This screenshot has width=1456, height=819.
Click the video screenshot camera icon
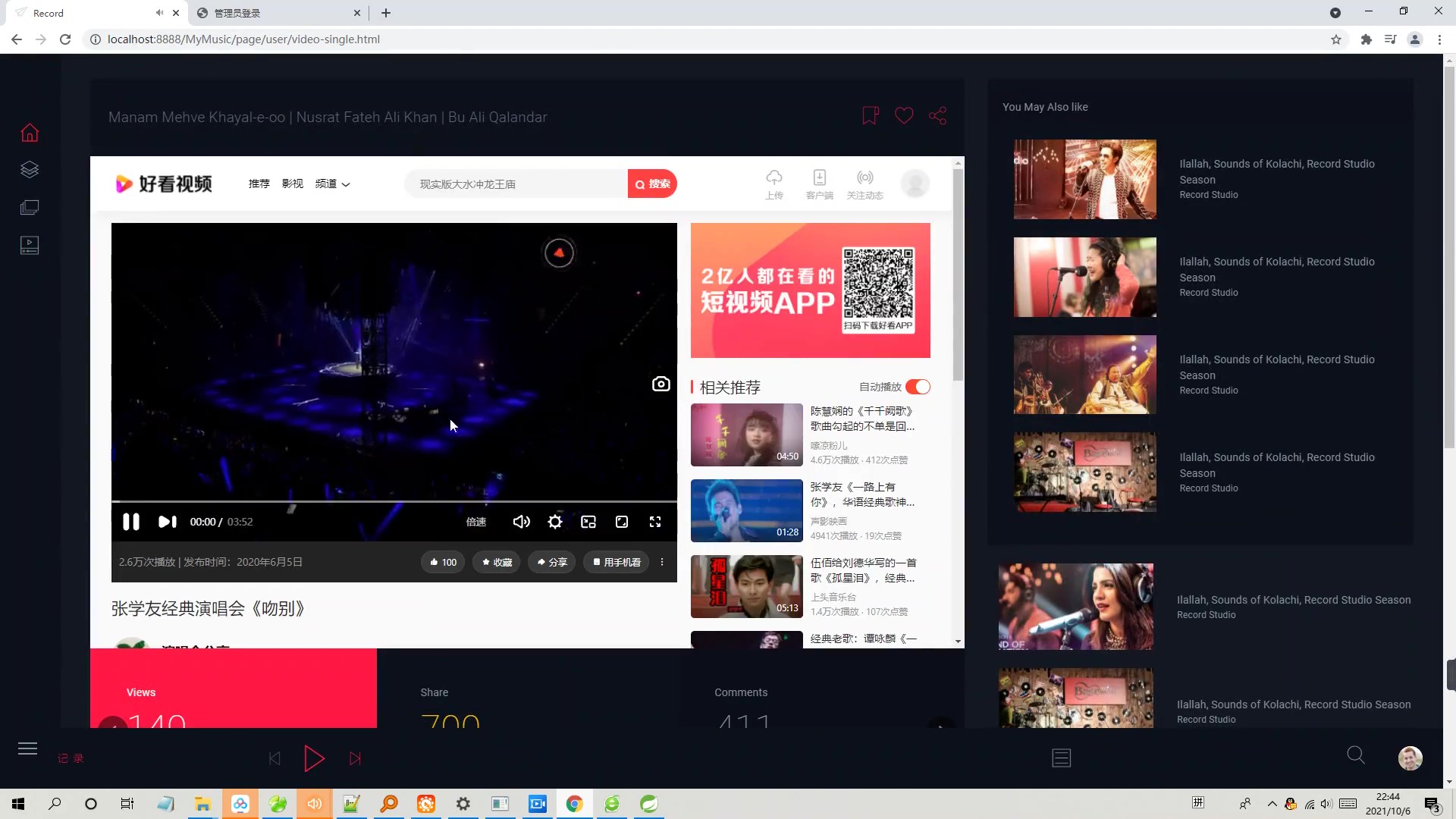click(x=661, y=384)
